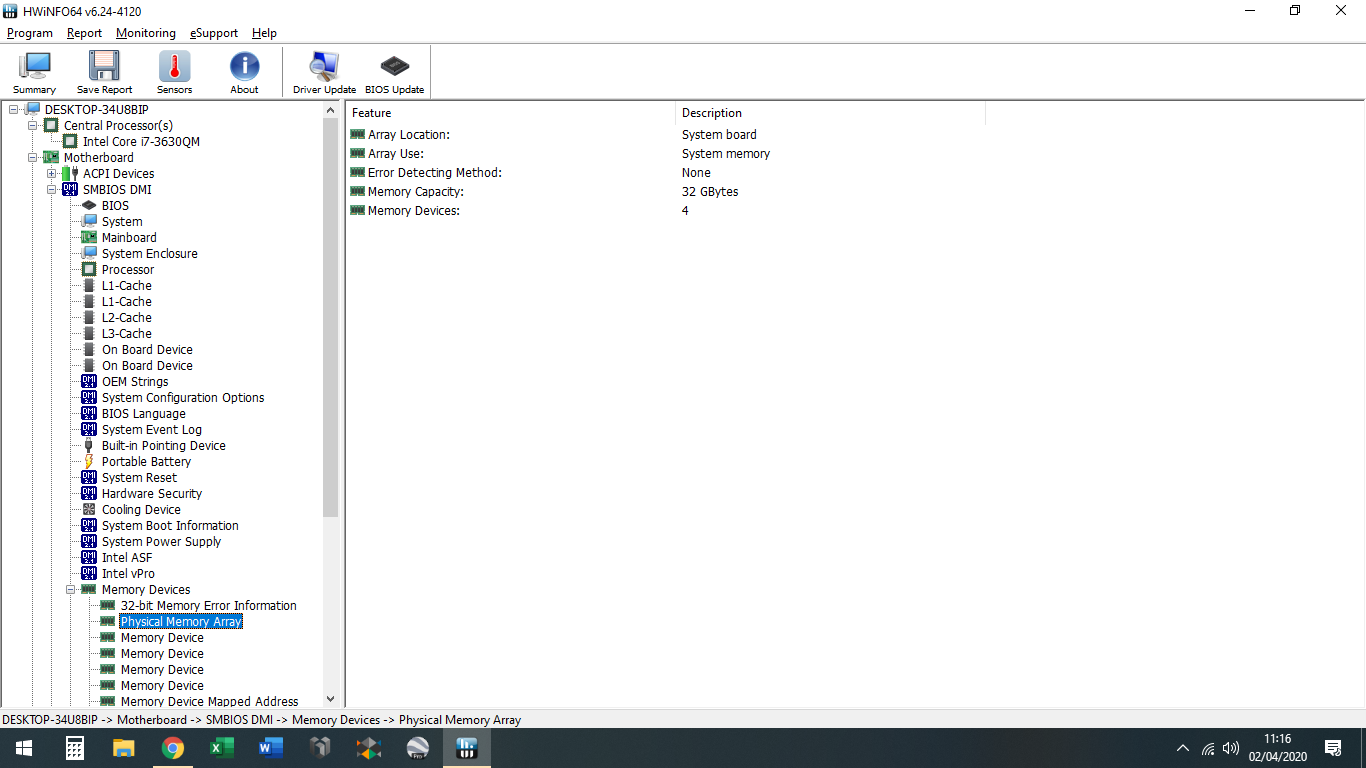The height and width of the screenshot is (768, 1366).
Task: Select the Memory Devices count row
Action: click(x=667, y=210)
